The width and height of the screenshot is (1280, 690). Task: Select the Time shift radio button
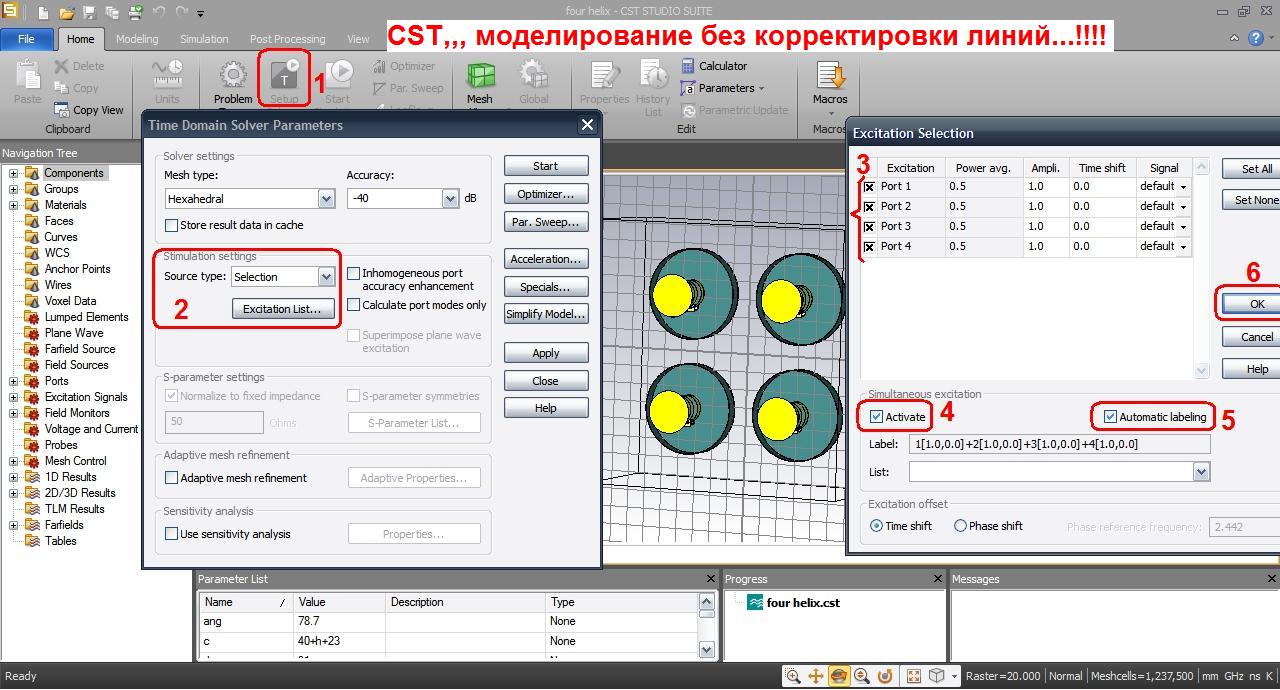[x=877, y=526]
